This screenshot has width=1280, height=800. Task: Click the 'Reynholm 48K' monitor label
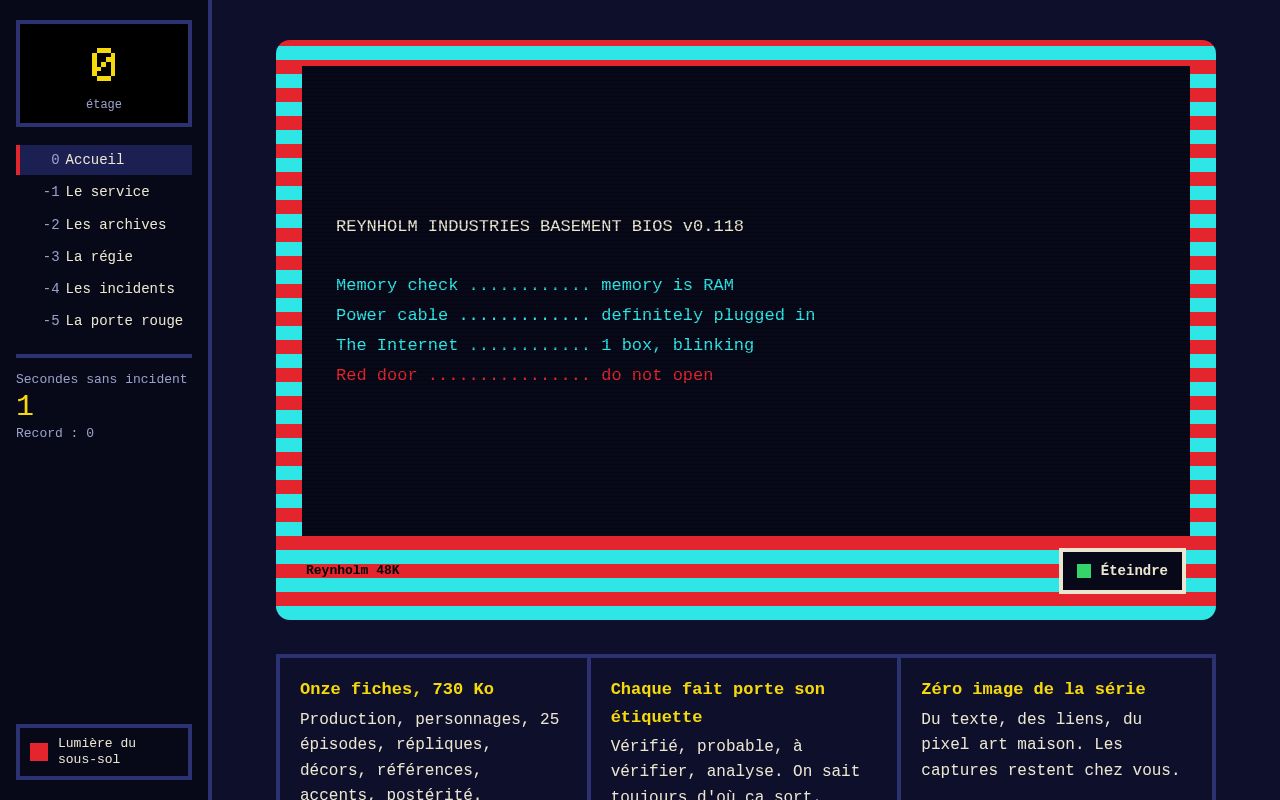point(353,571)
